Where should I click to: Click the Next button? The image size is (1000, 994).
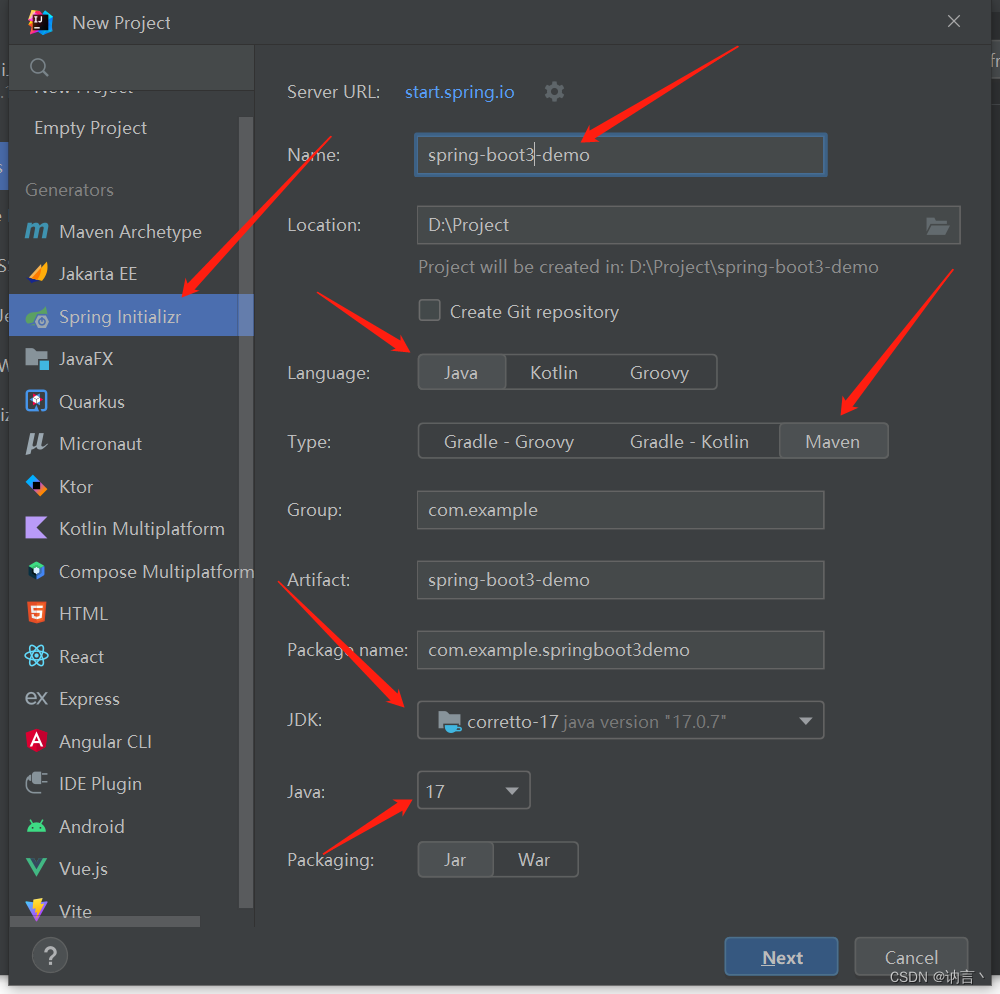coord(781,956)
